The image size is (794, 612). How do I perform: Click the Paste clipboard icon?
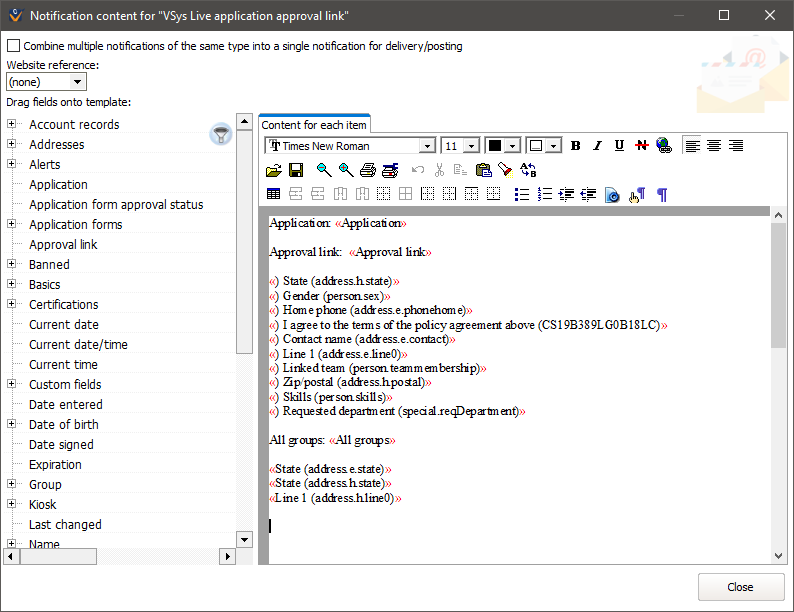[x=483, y=171]
